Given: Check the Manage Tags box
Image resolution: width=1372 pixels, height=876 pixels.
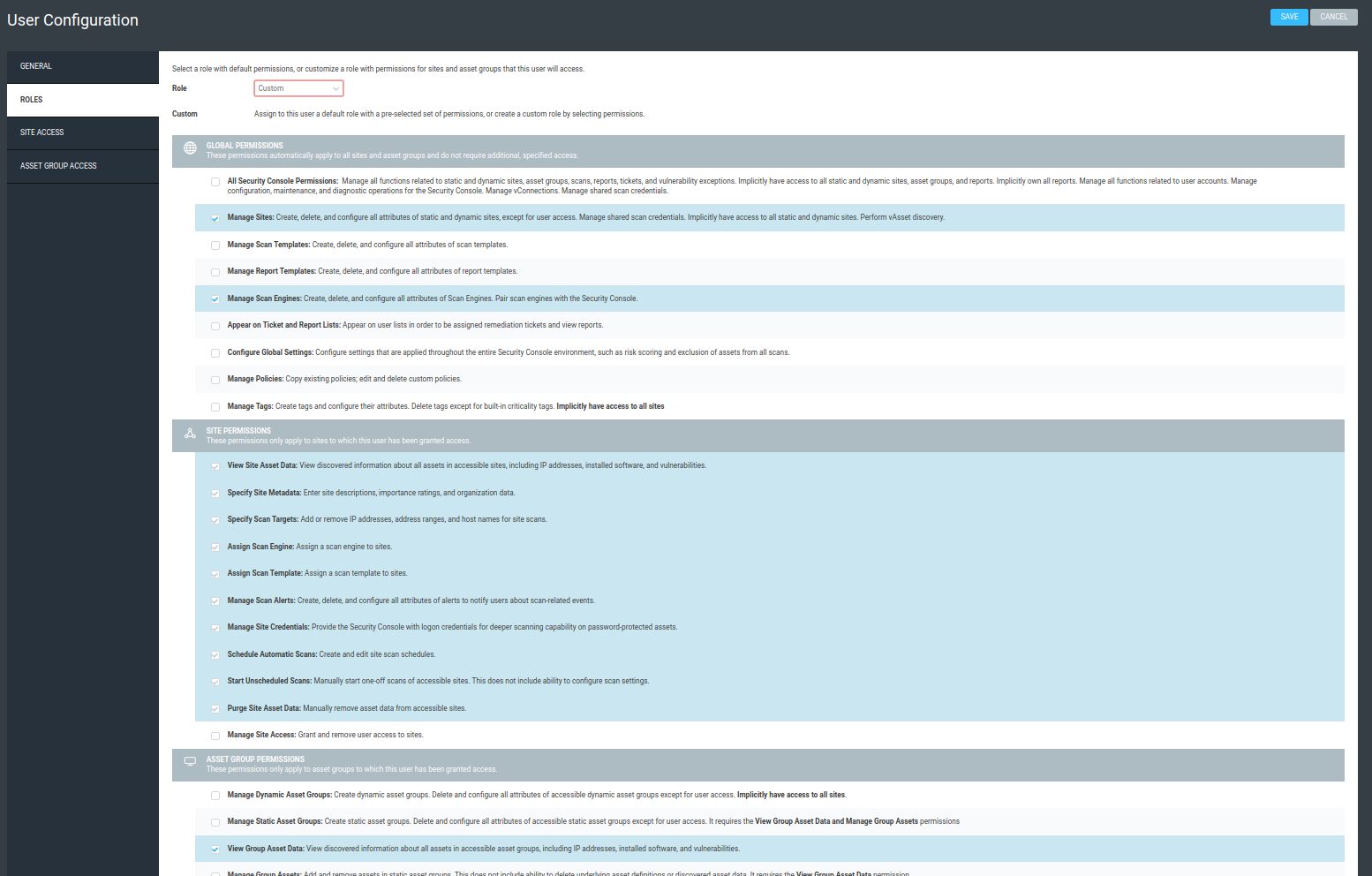Looking at the screenshot, I should [215, 406].
